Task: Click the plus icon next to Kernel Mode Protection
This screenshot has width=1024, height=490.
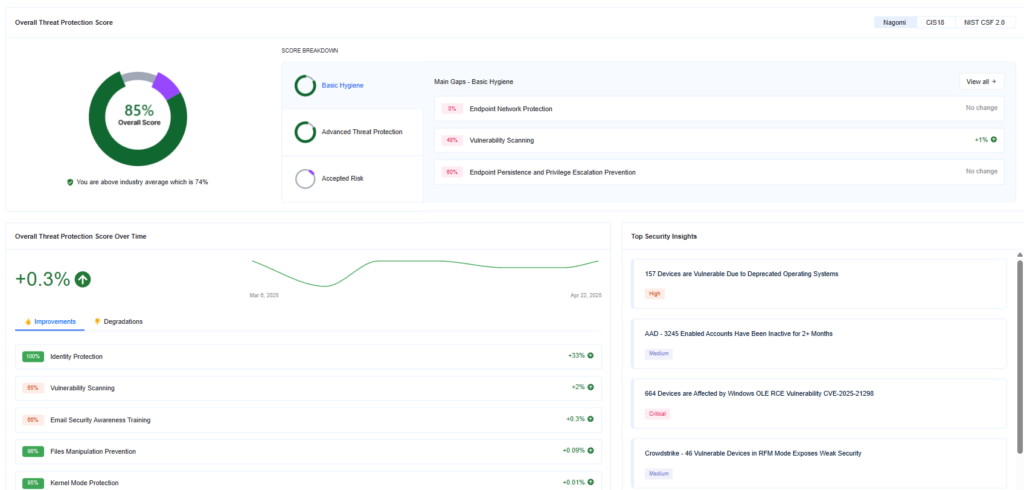Action: pos(590,483)
